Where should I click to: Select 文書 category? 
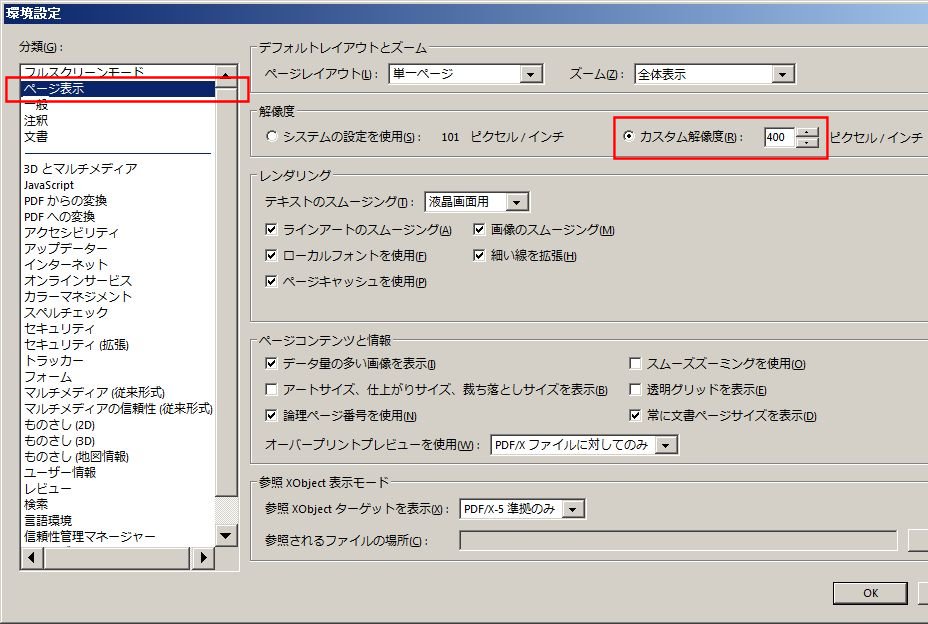[x=36, y=137]
